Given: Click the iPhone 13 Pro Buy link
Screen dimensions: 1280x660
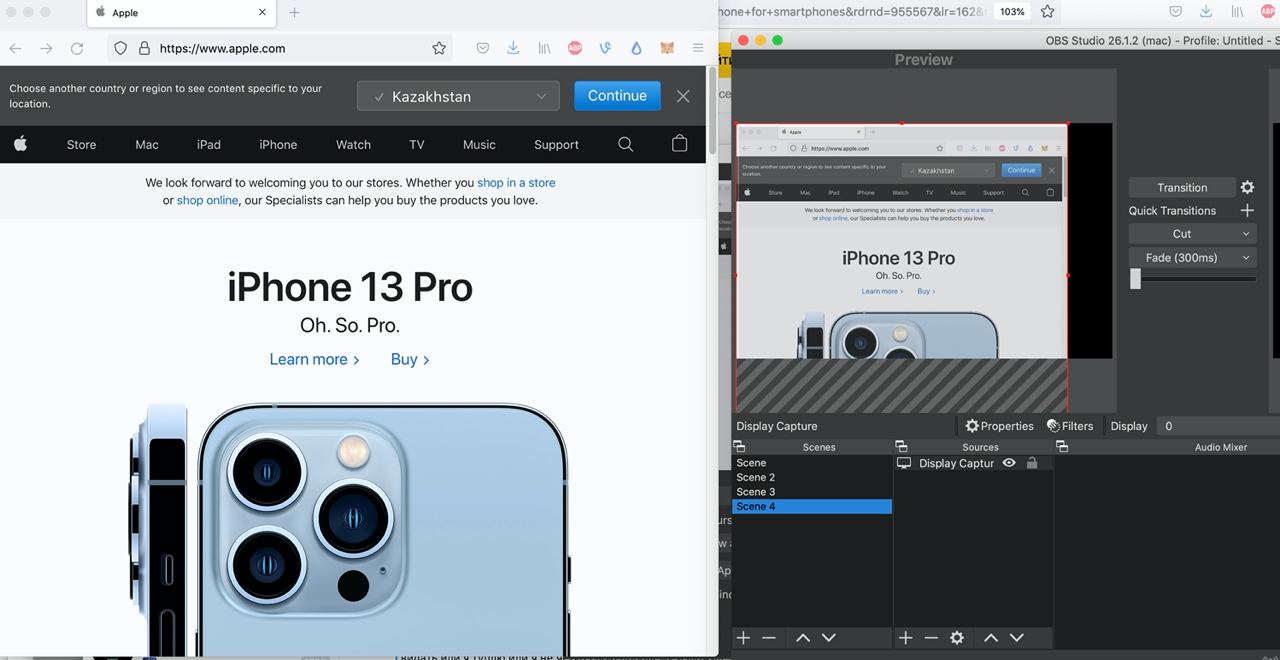Looking at the screenshot, I should pos(410,359).
